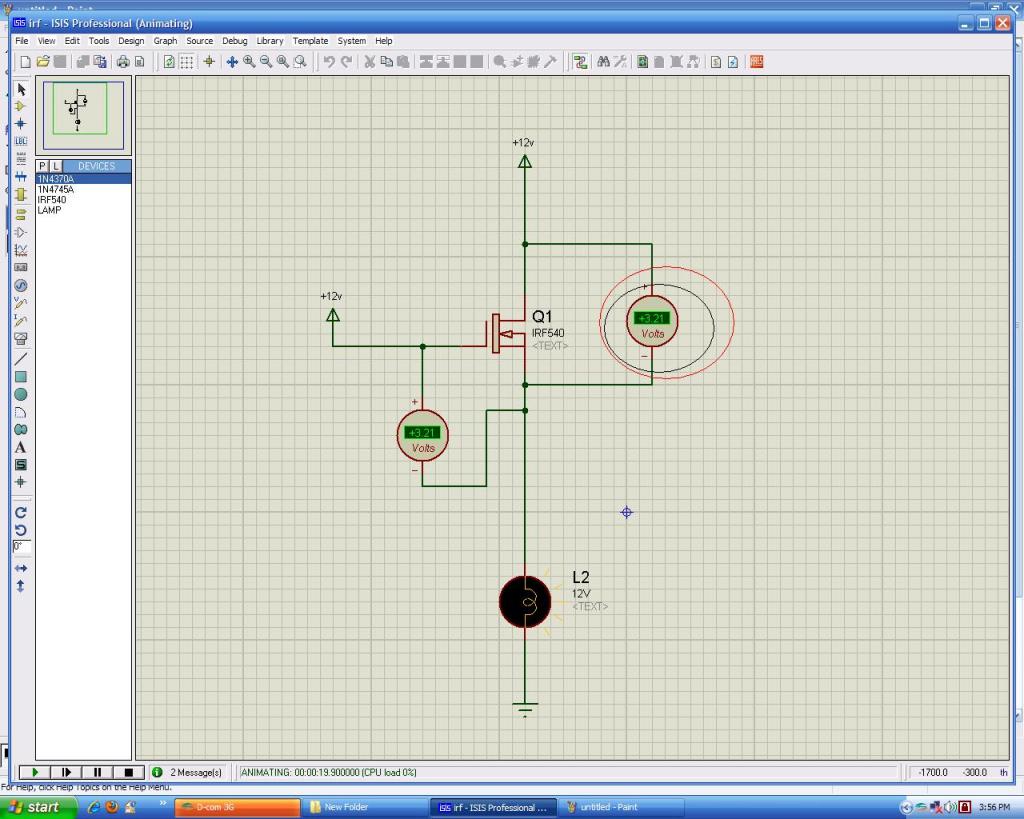Screen dimensions: 1024x819
Task: Select IRF540 in the devices list
Action: [52, 199]
